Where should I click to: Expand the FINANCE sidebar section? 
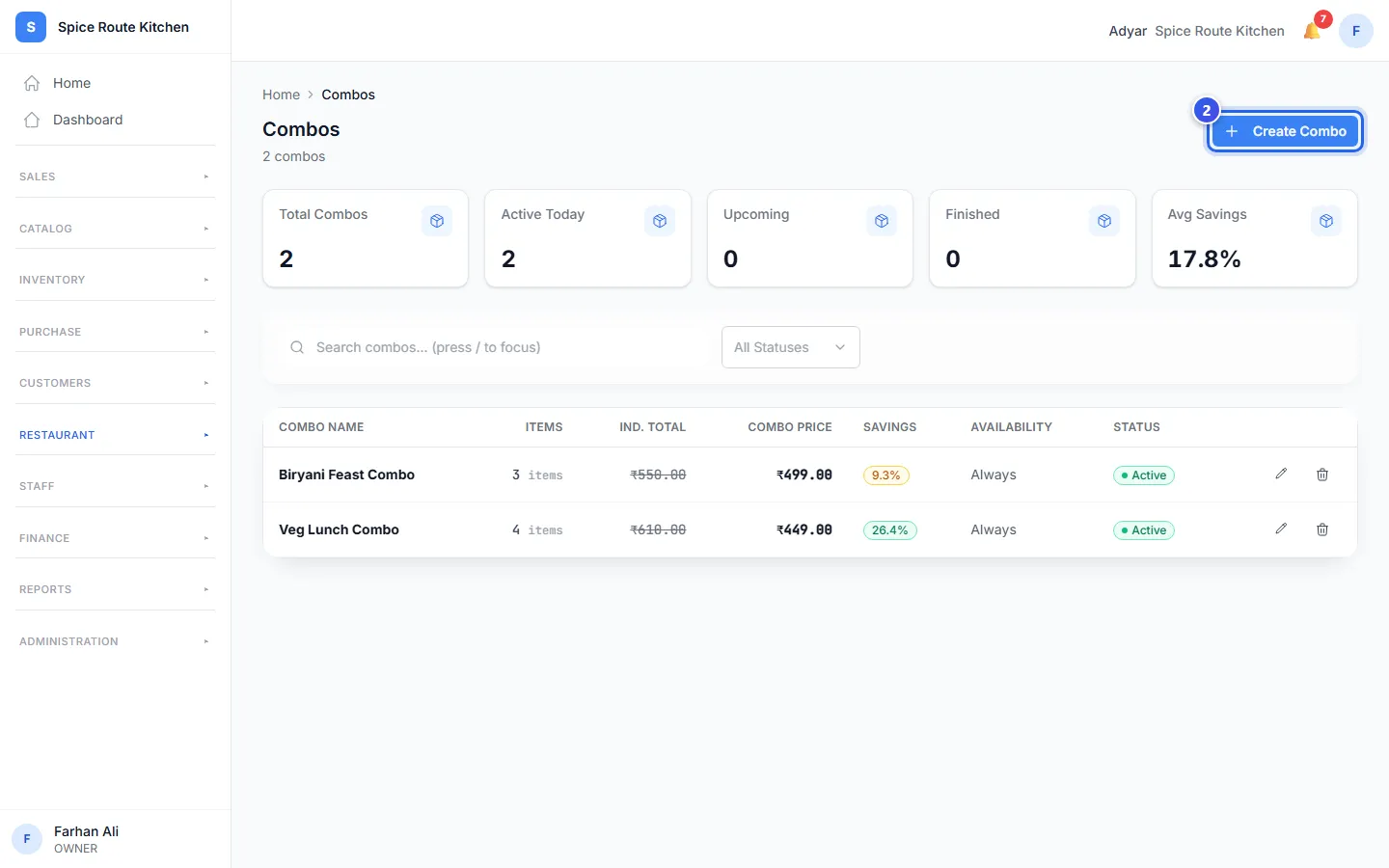point(116,538)
